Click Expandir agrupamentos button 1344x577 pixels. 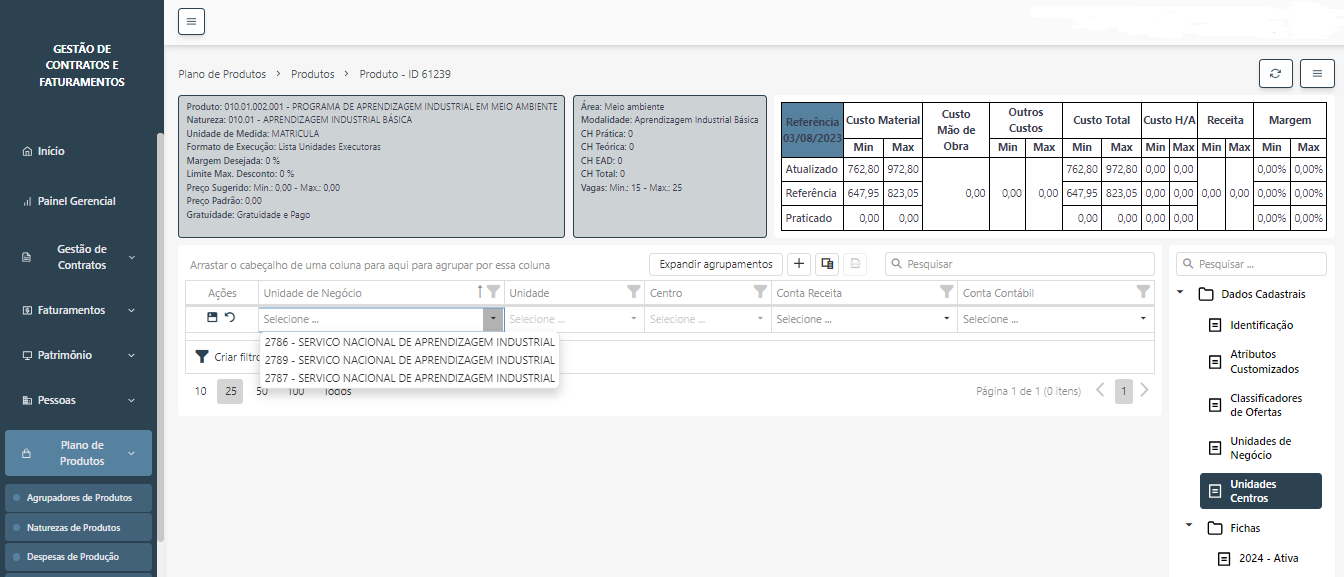715,264
